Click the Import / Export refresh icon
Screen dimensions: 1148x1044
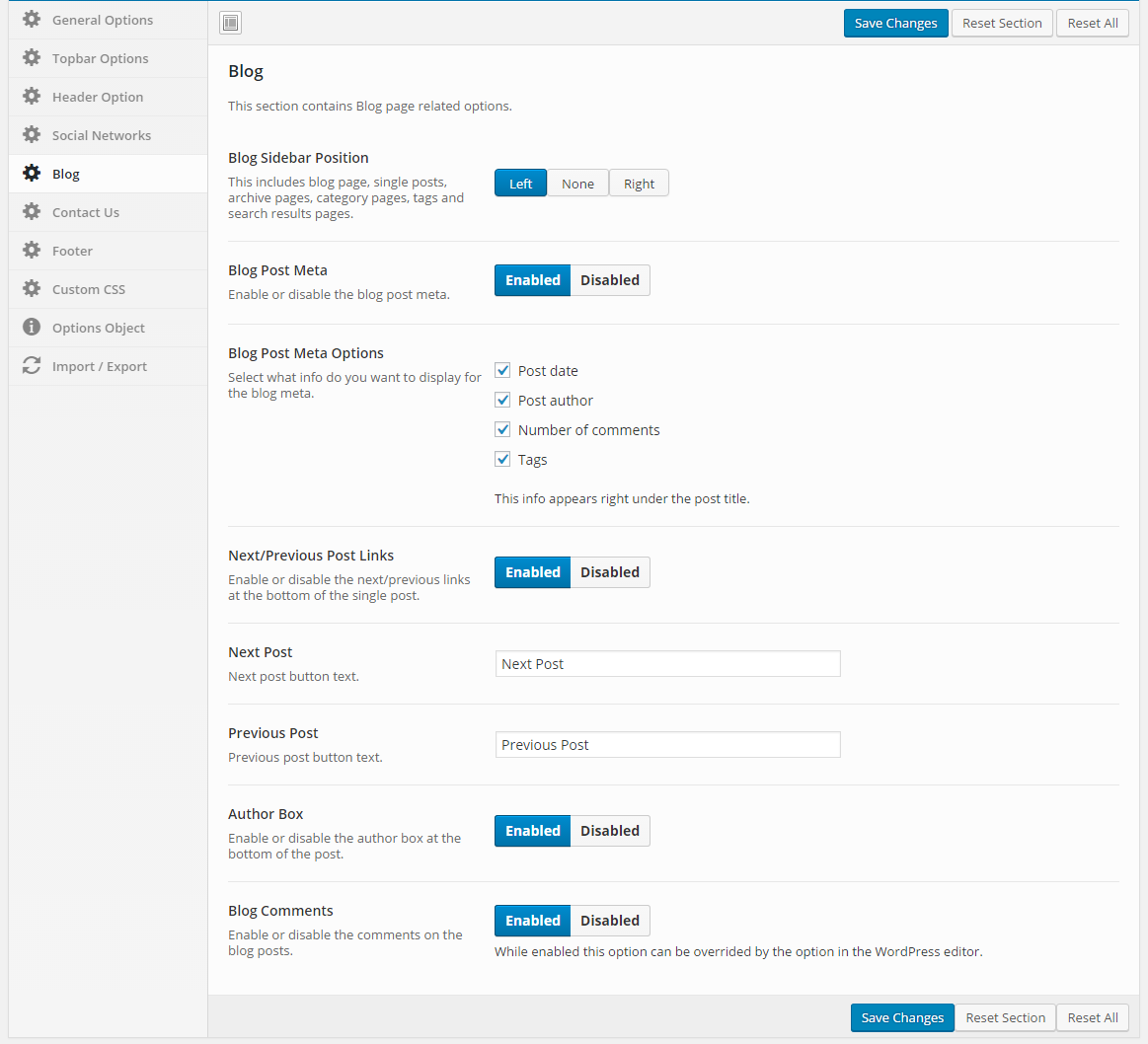coord(32,366)
